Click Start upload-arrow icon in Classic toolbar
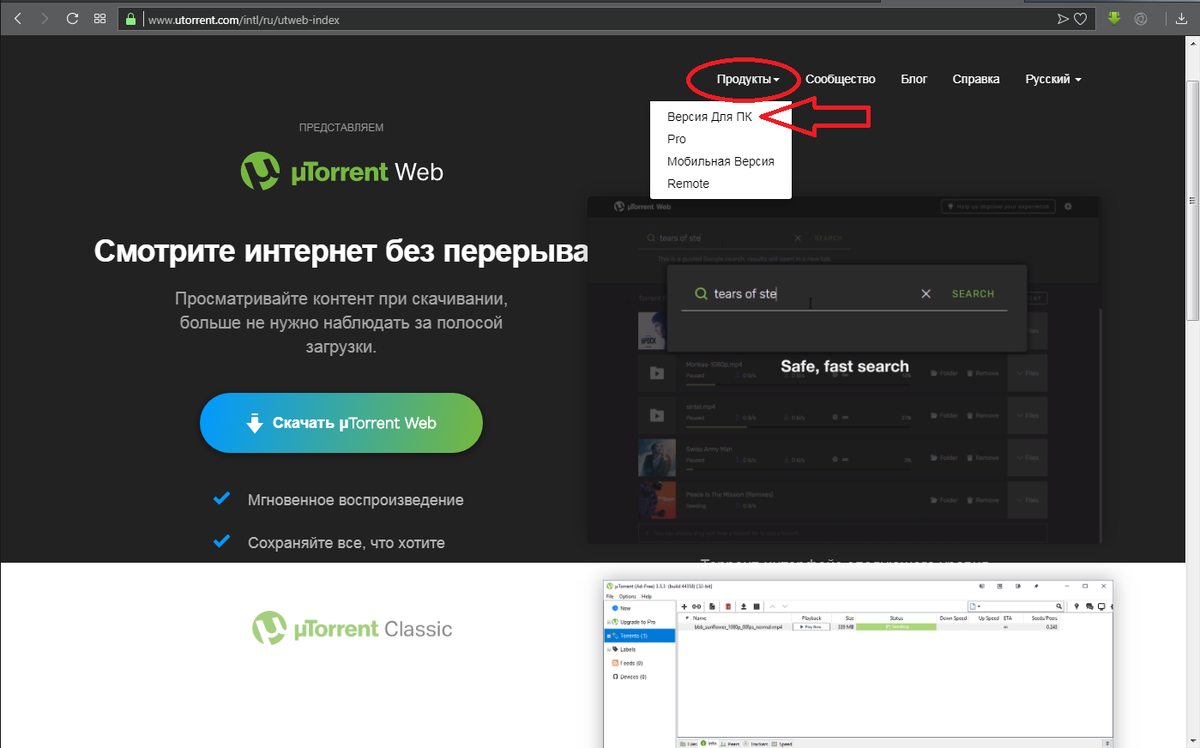 [743, 607]
